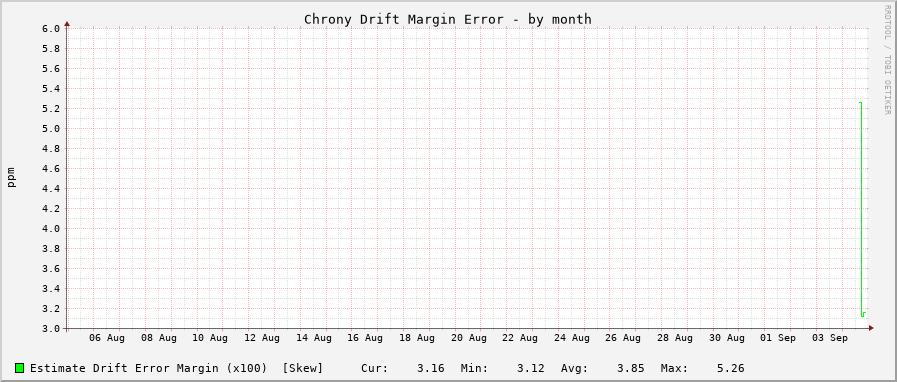Viewport: 897px width, 382px height.
Task: Click the 4.6 y-axis tick label
Action: 51,169
